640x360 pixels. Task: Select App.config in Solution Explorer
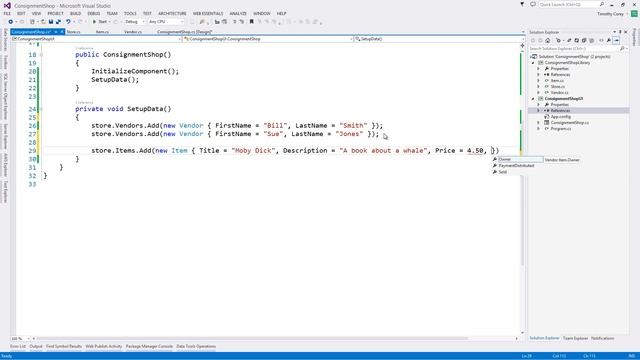[x=560, y=117]
